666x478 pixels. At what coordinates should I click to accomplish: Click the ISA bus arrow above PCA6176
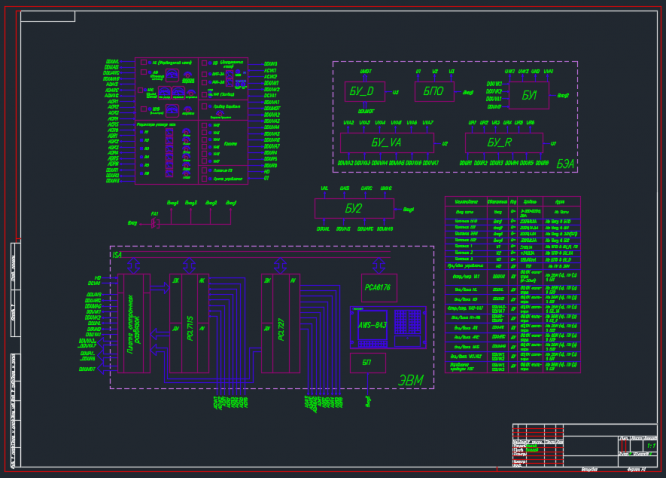click(378, 264)
